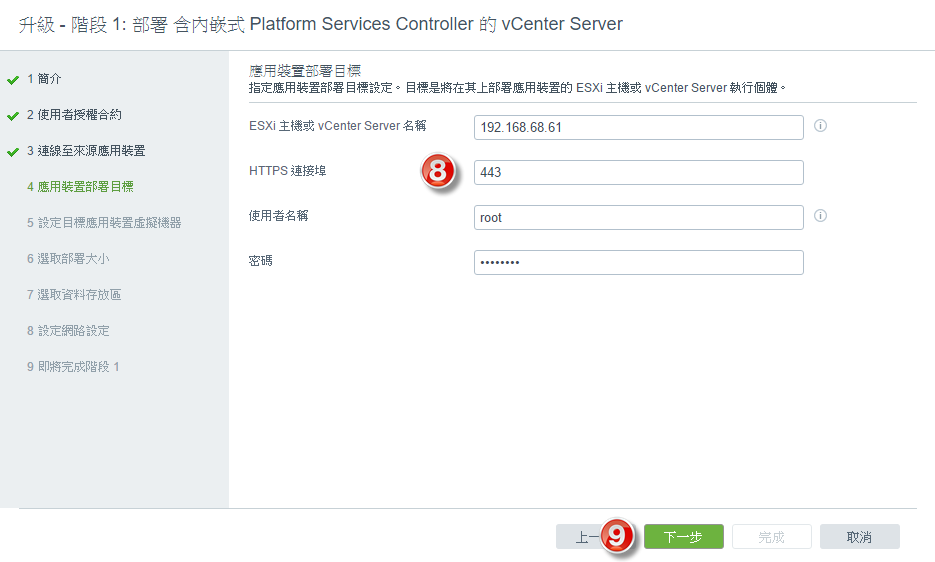Click info icon beside user name field
935x562 pixels.
821,216
